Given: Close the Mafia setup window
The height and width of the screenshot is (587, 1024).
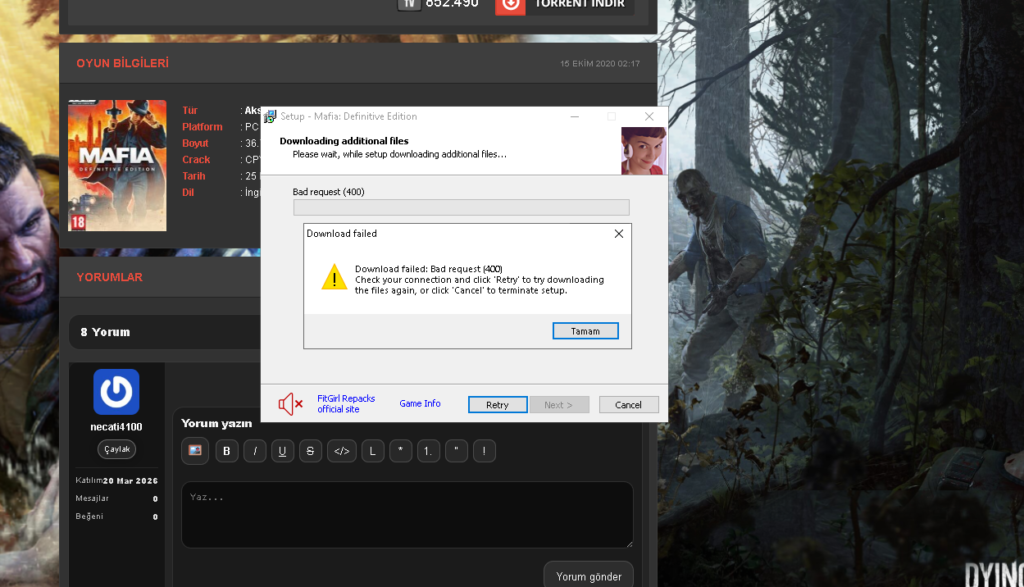Looking at the screenshot, I should click(648, 116).
